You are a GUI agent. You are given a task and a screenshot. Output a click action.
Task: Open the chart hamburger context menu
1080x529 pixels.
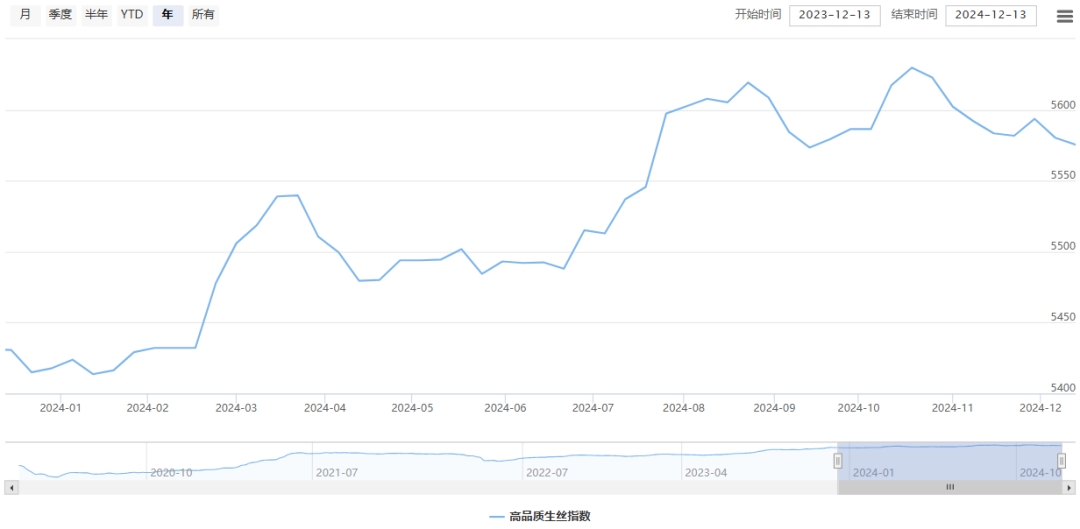pyautogui.click(x=1065, y=16)
